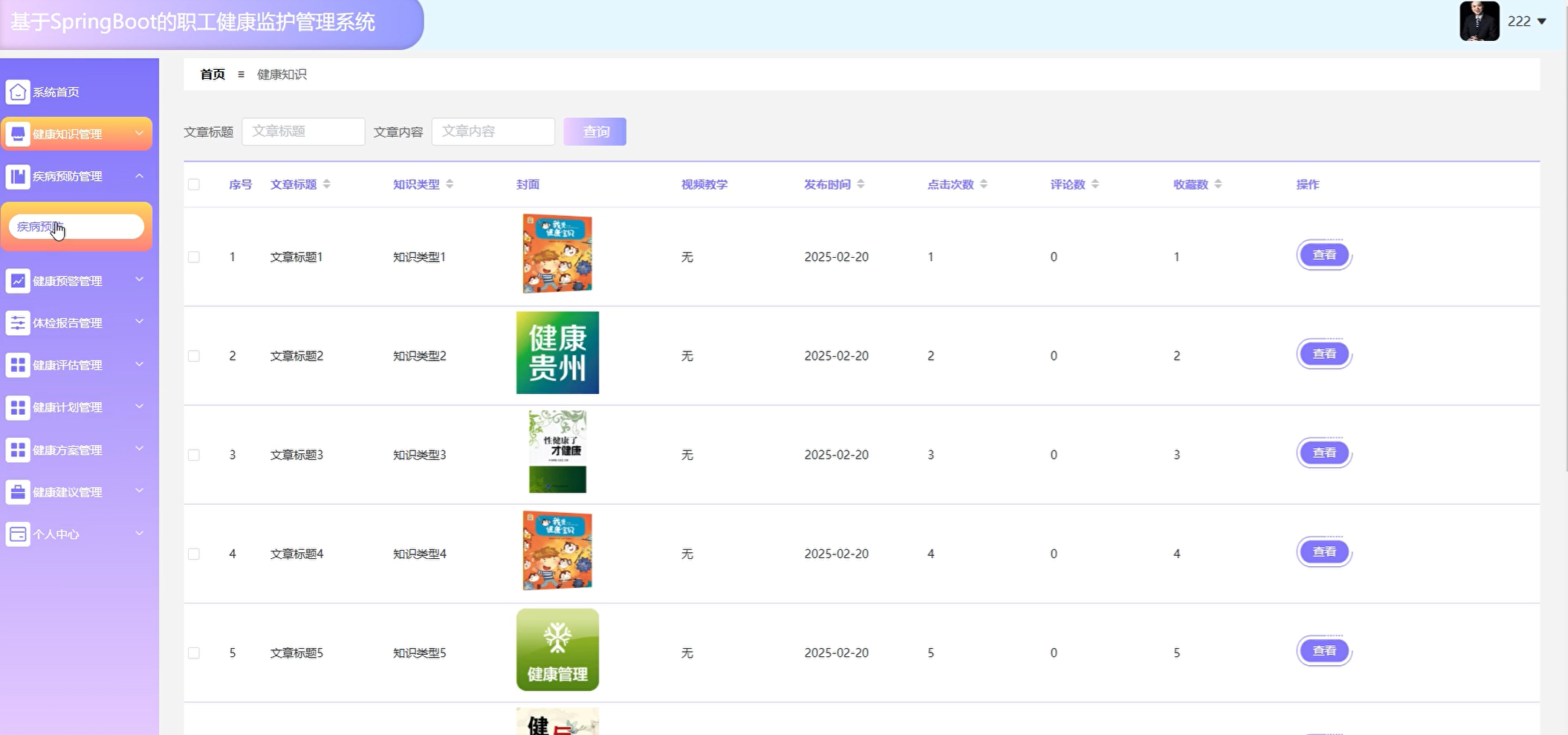Click the 健康知识管理 monitor icon
This screenshot has height=735, width=1568.
coord(18,134)
